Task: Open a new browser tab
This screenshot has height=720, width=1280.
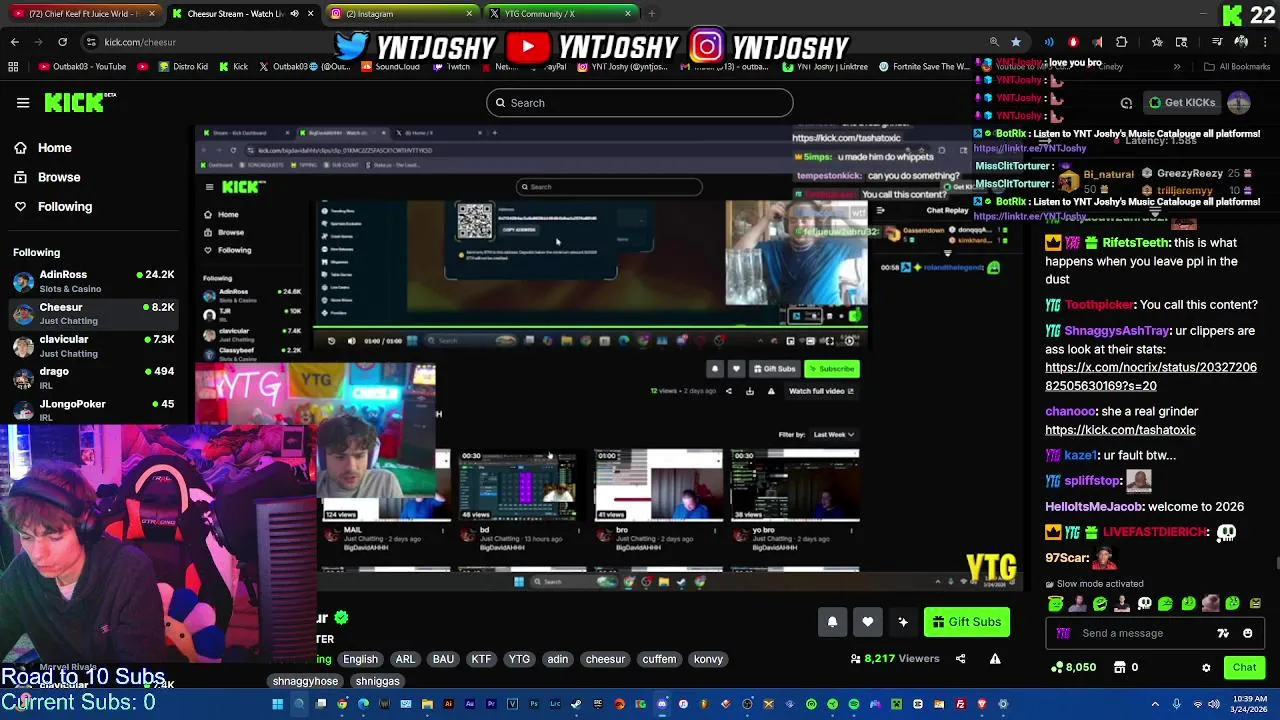Action: (x=651, y=14)
